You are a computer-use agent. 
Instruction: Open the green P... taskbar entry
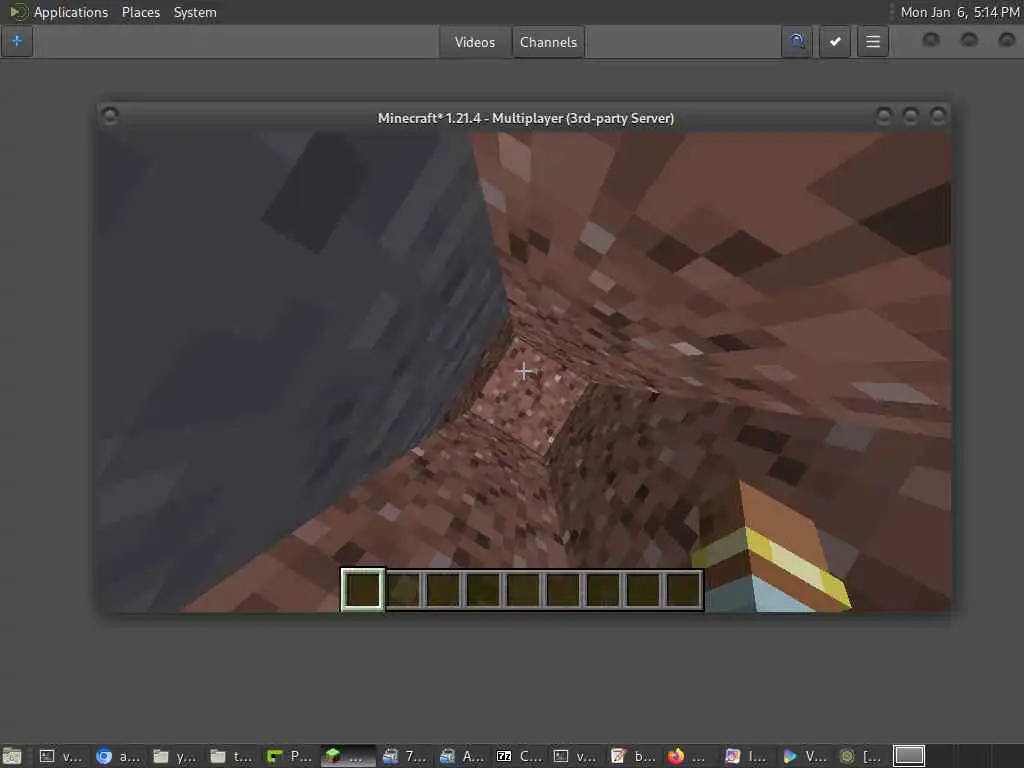click(289, 756)
